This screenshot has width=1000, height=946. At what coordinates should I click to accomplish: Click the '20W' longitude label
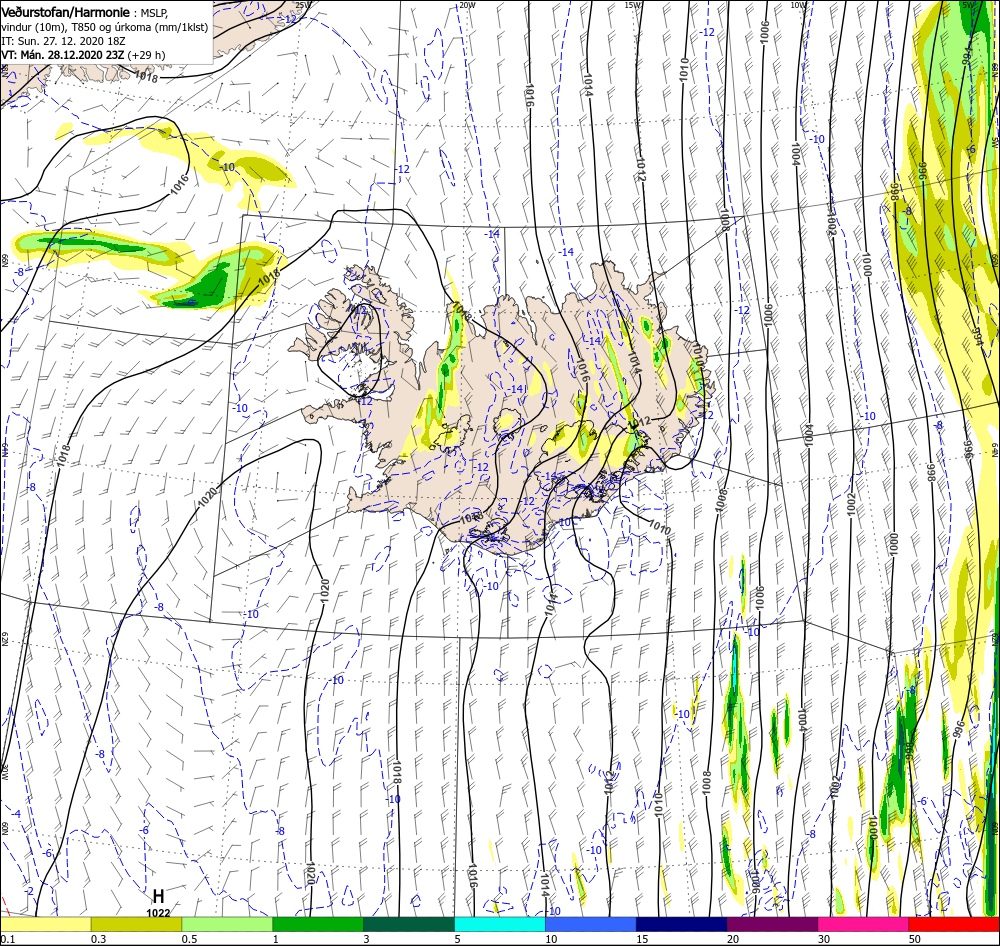pyautogui.click(x=467, y=5)
